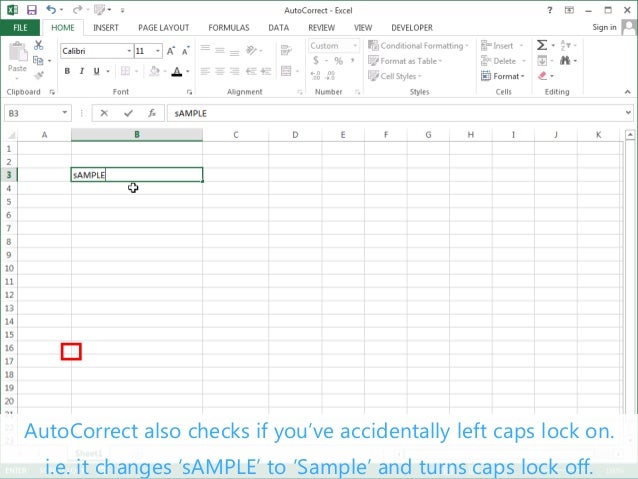Viewport: 638px width, 479px height.
Task: Switch to the PAGE LAYOUT tab
Action: 164,28
